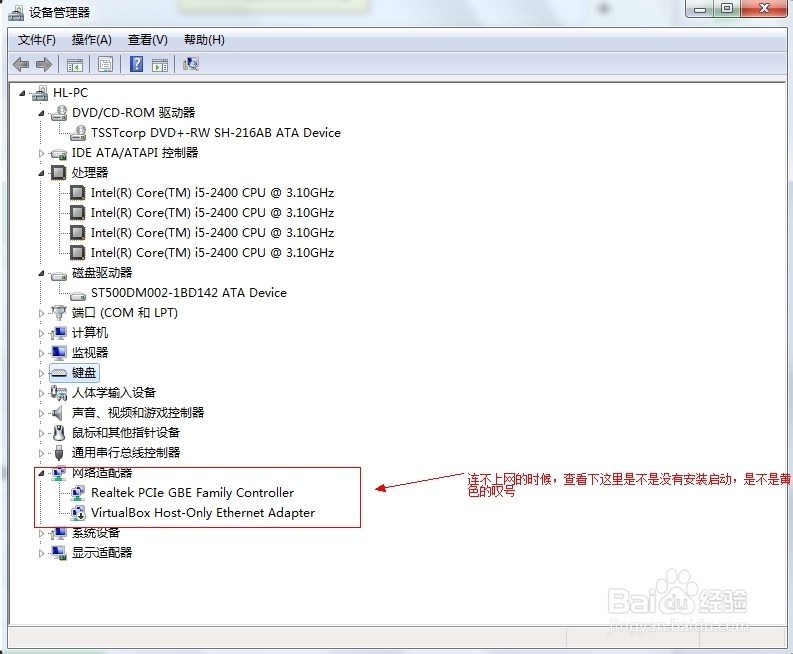
Task: Click the DVD/CD-ROM drive category icon
Action: click(x=59, y=113)
